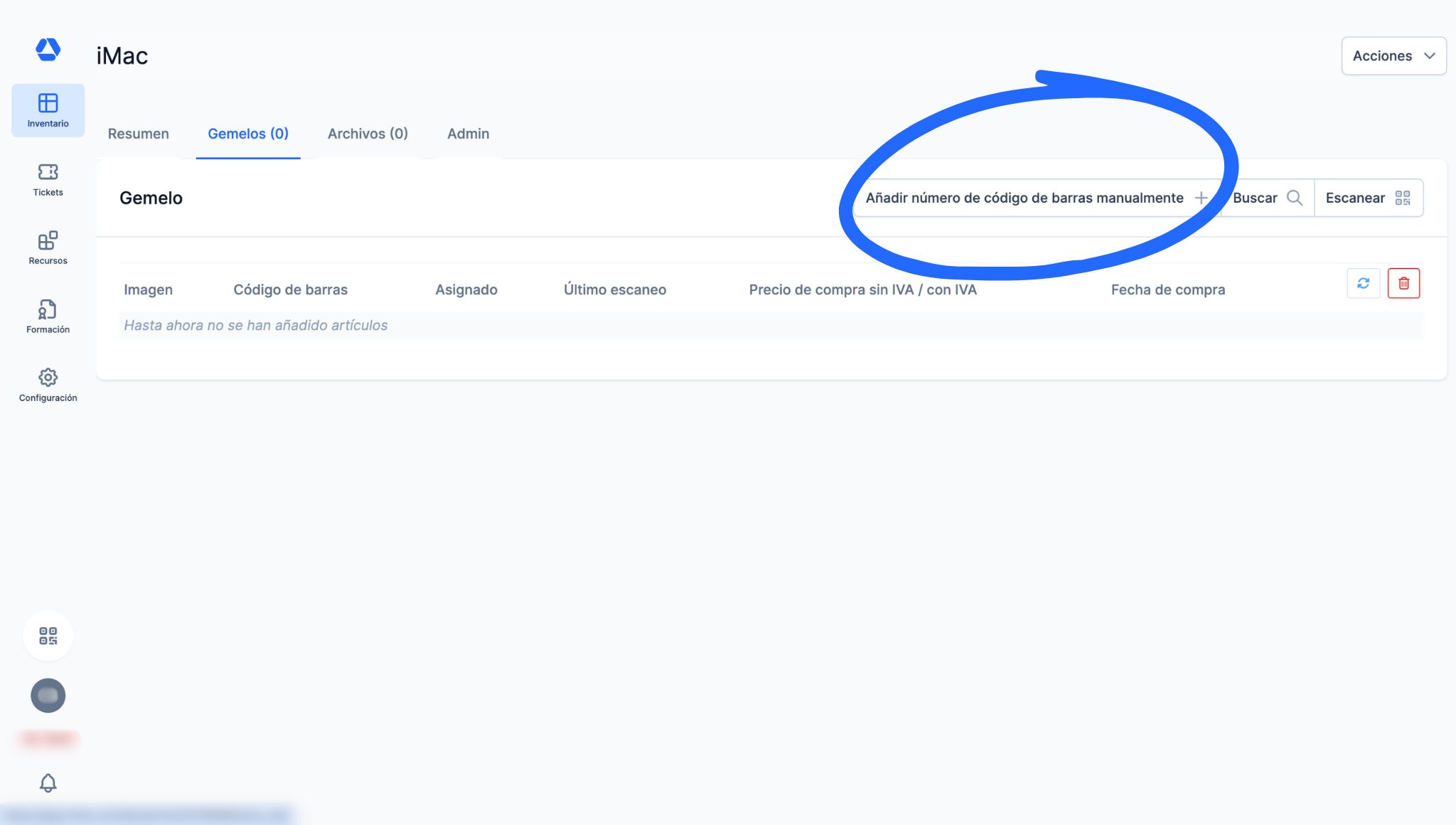Click the 'Hasta ahora no se han añadido artículos' row
The height and width of the screenshot is (825, 1456).
click(771, 325)
